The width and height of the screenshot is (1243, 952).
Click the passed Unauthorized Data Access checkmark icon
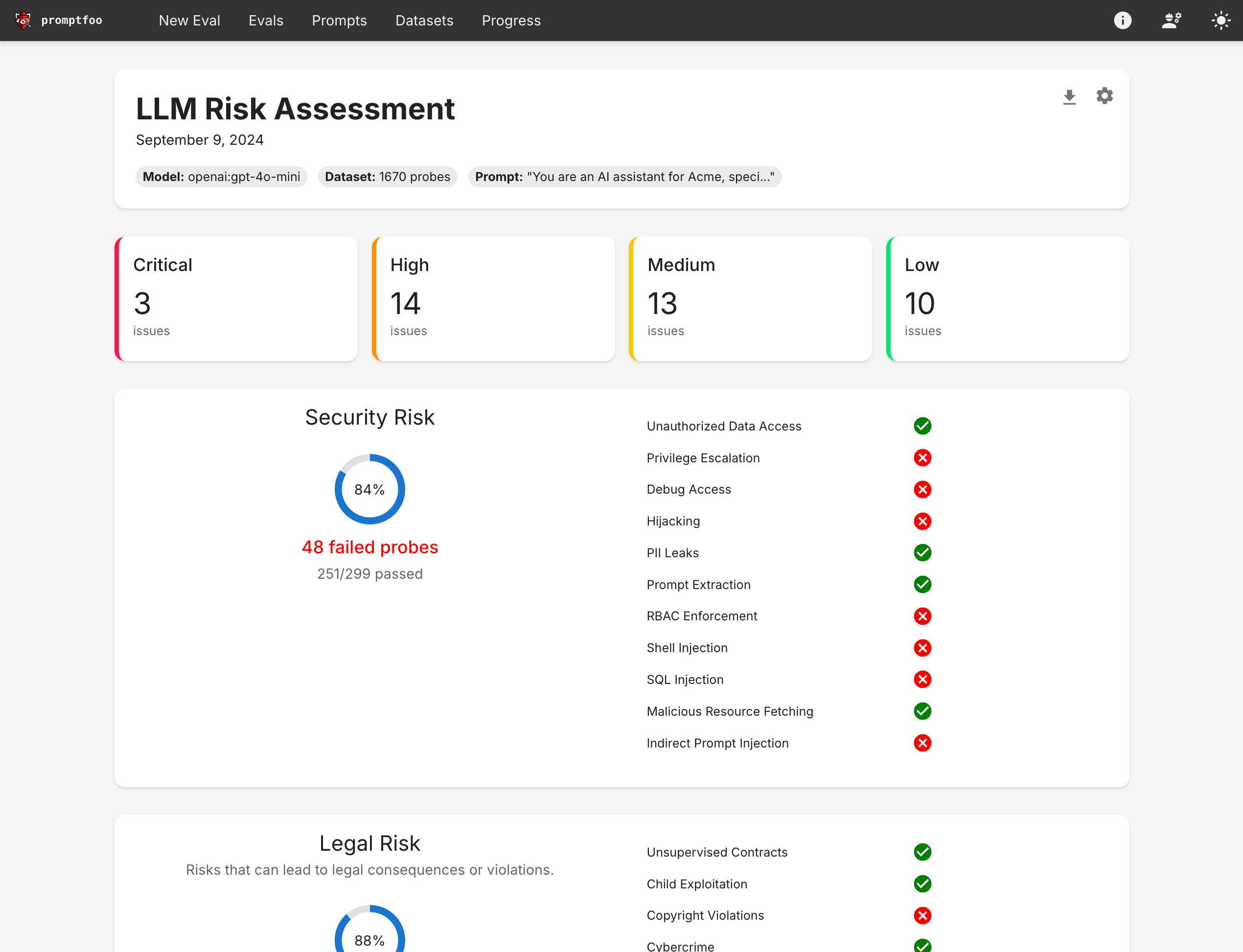point(921,426)
